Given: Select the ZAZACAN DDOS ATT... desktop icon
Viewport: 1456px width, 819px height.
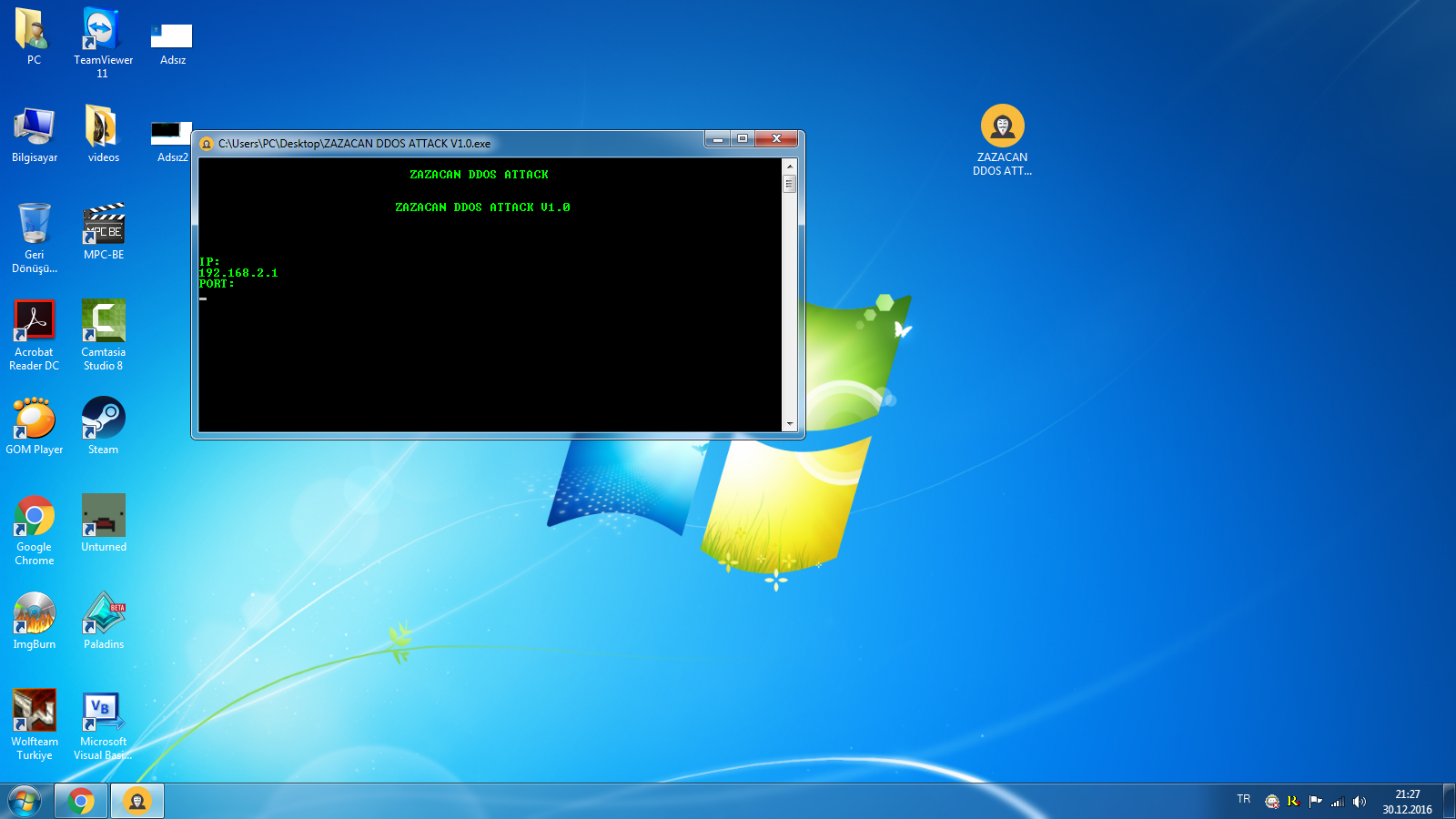Looking at the screenshot, I should tap(1002, 140).
